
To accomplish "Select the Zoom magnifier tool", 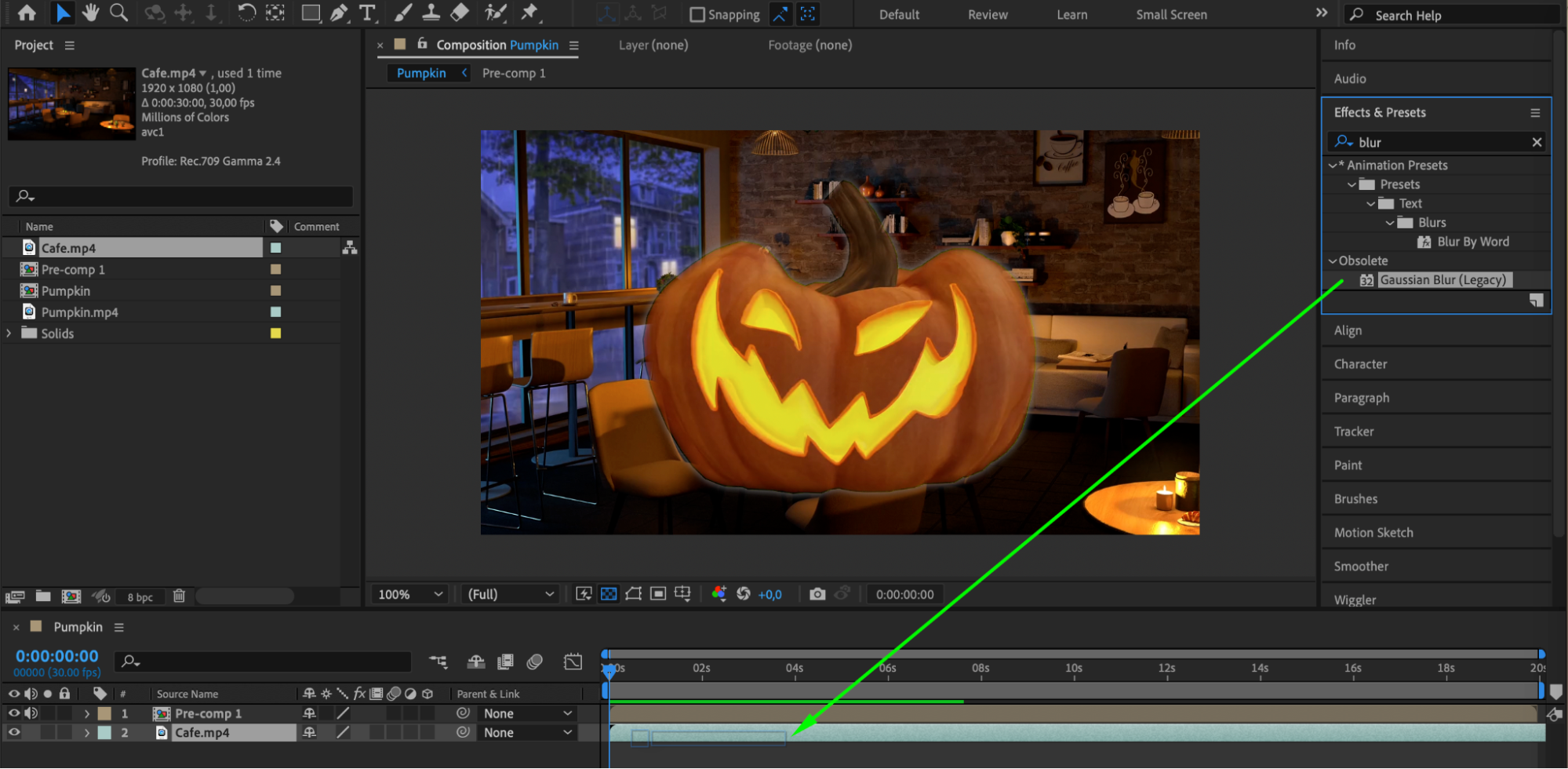I will coord(118,13).
